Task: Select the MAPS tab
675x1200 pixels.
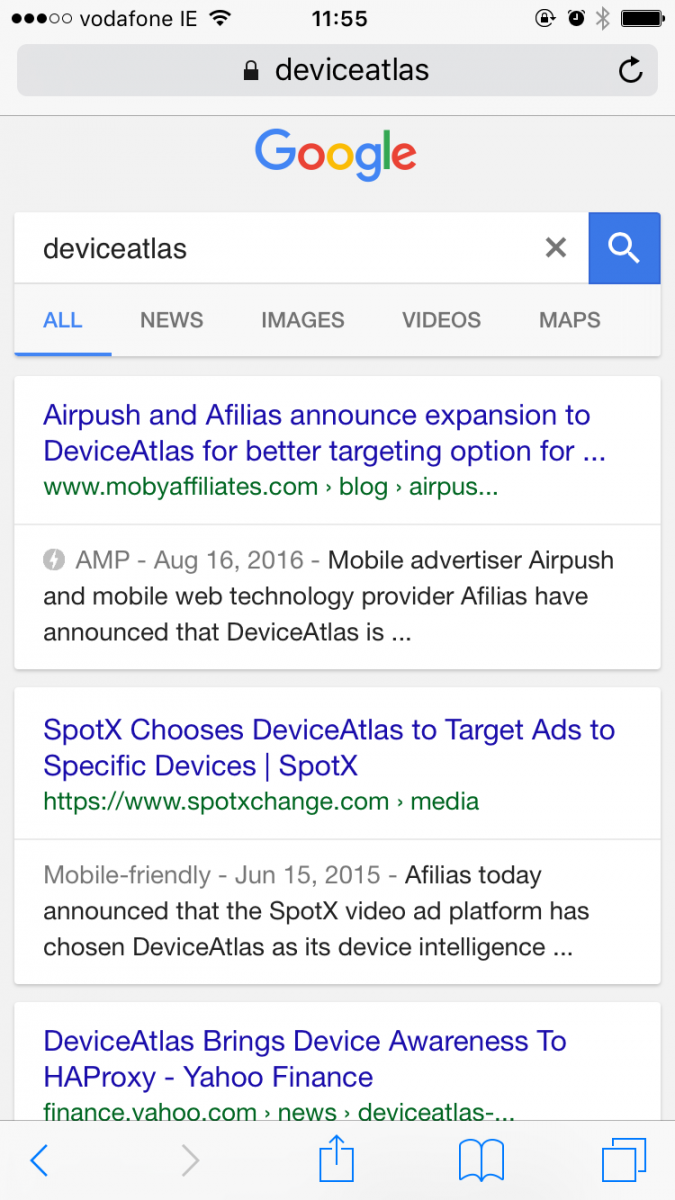Action: pyautogui.click(x=570, y=320)
